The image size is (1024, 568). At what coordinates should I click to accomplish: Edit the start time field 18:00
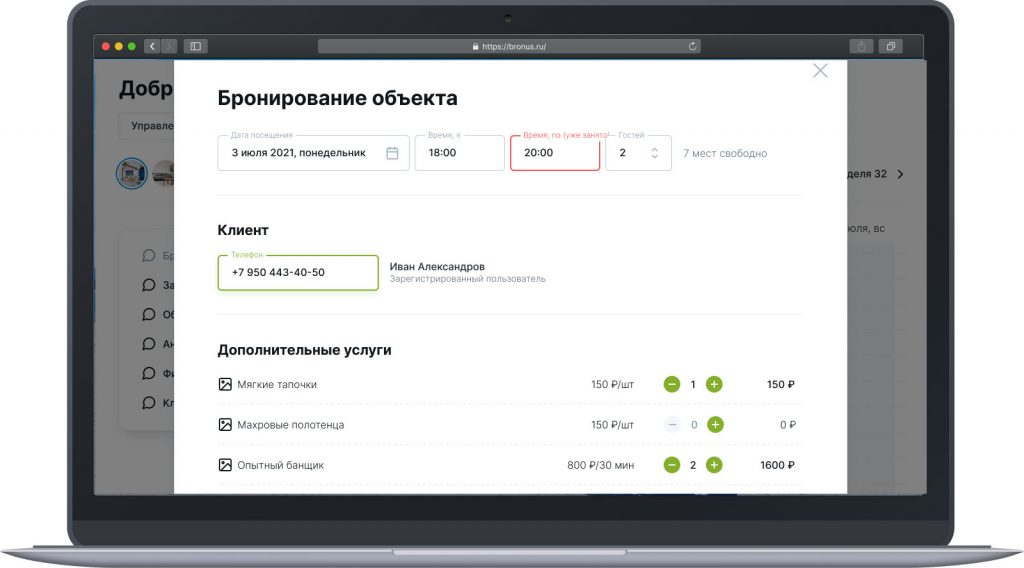pos(460,153)
